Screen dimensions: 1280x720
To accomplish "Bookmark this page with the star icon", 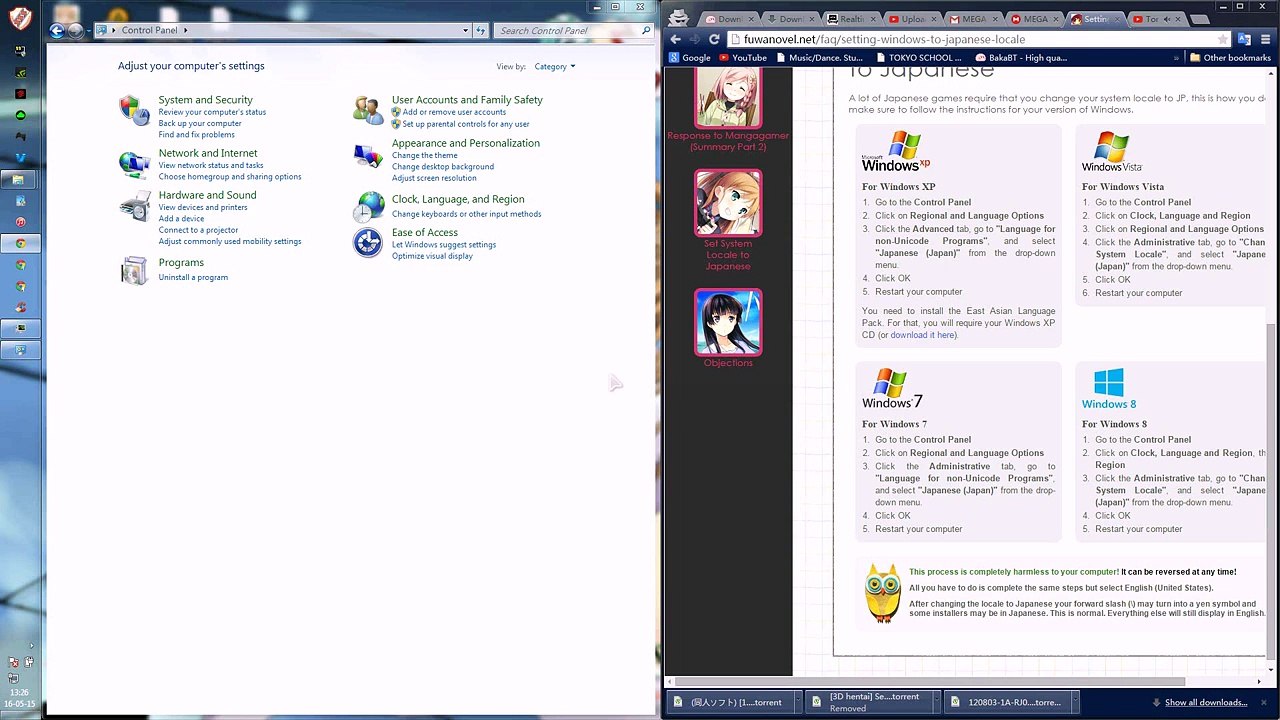I will tap(1222, 39).
